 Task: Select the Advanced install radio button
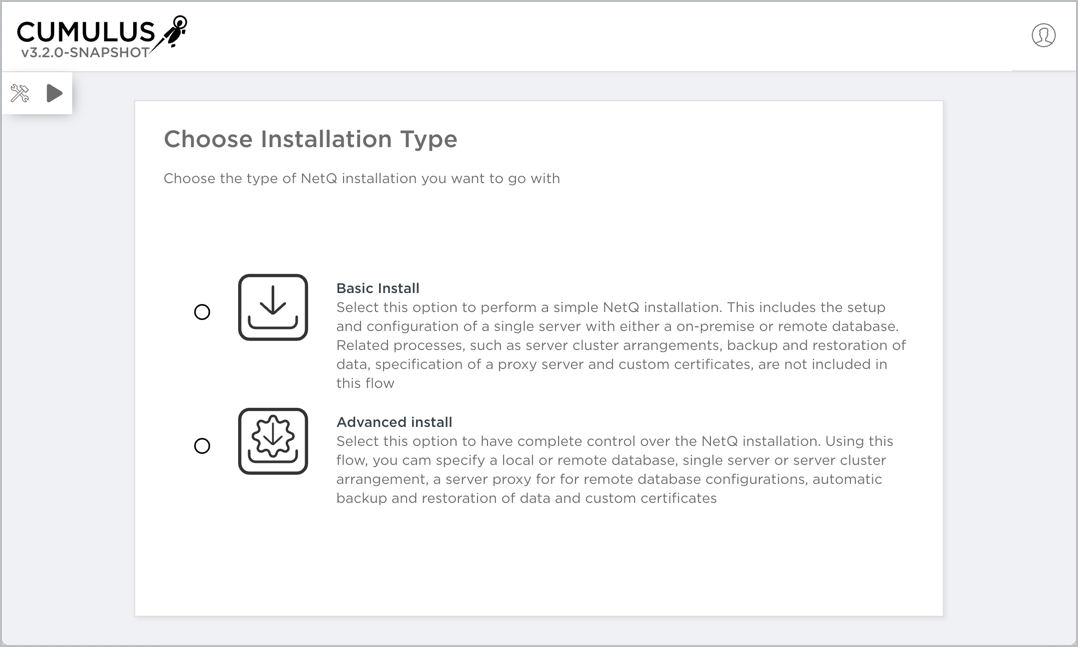pos(202,446)
